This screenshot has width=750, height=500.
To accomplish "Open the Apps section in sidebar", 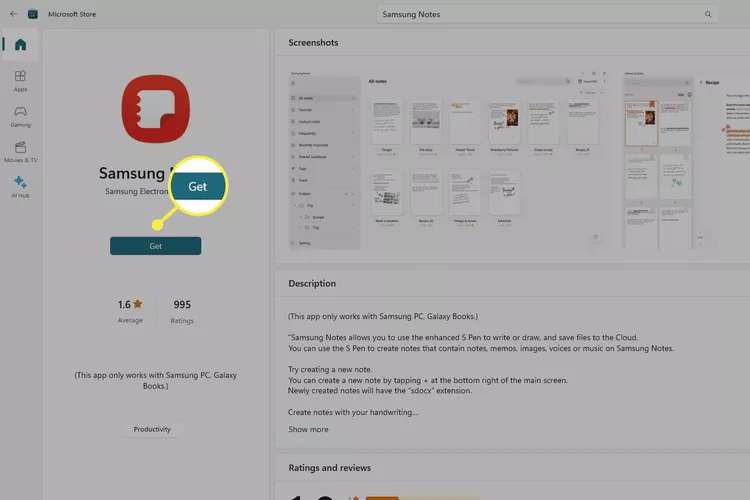I will tap(20, 80).
